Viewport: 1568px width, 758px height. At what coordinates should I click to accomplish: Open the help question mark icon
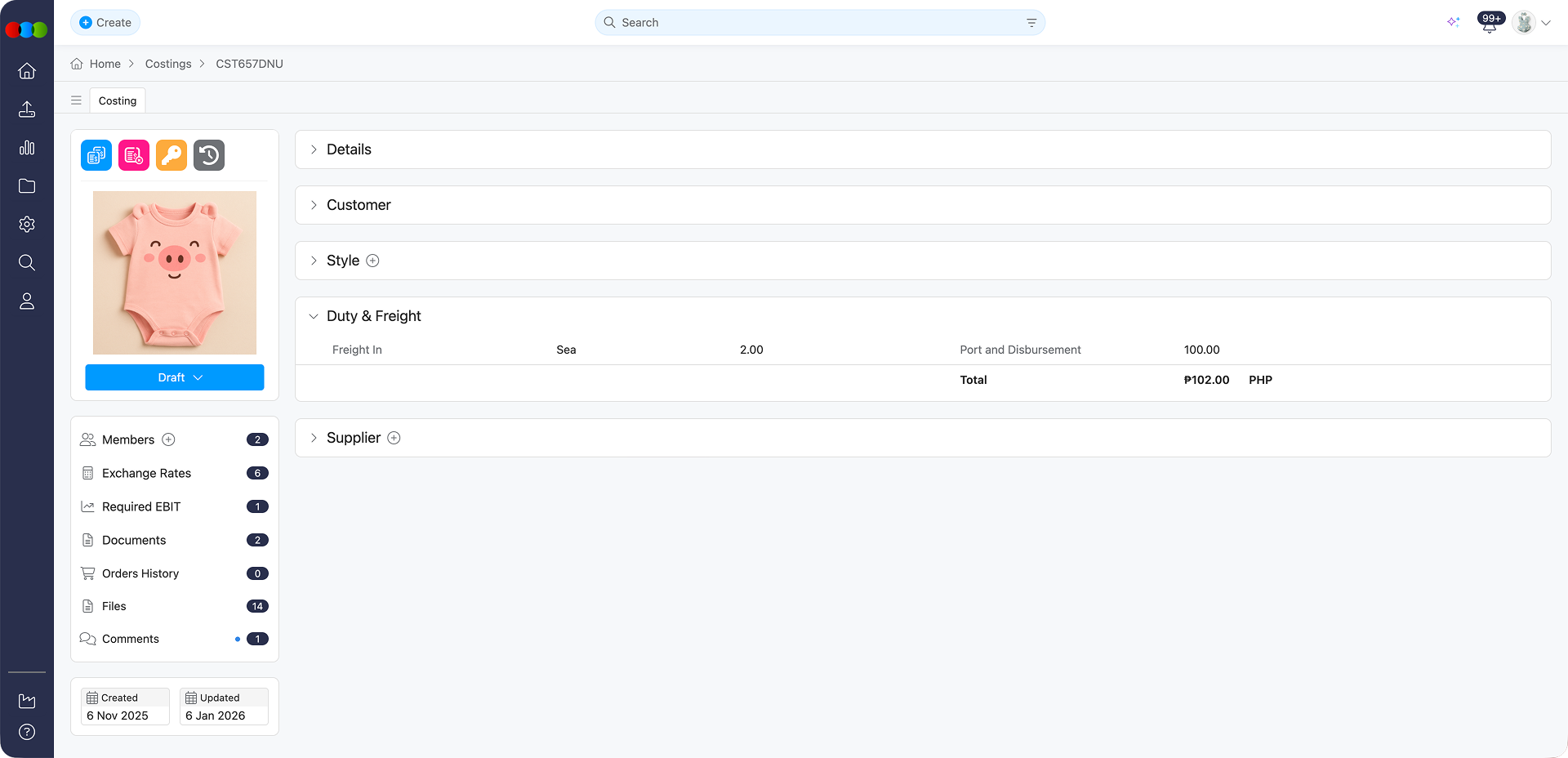(x=27, y=732)
